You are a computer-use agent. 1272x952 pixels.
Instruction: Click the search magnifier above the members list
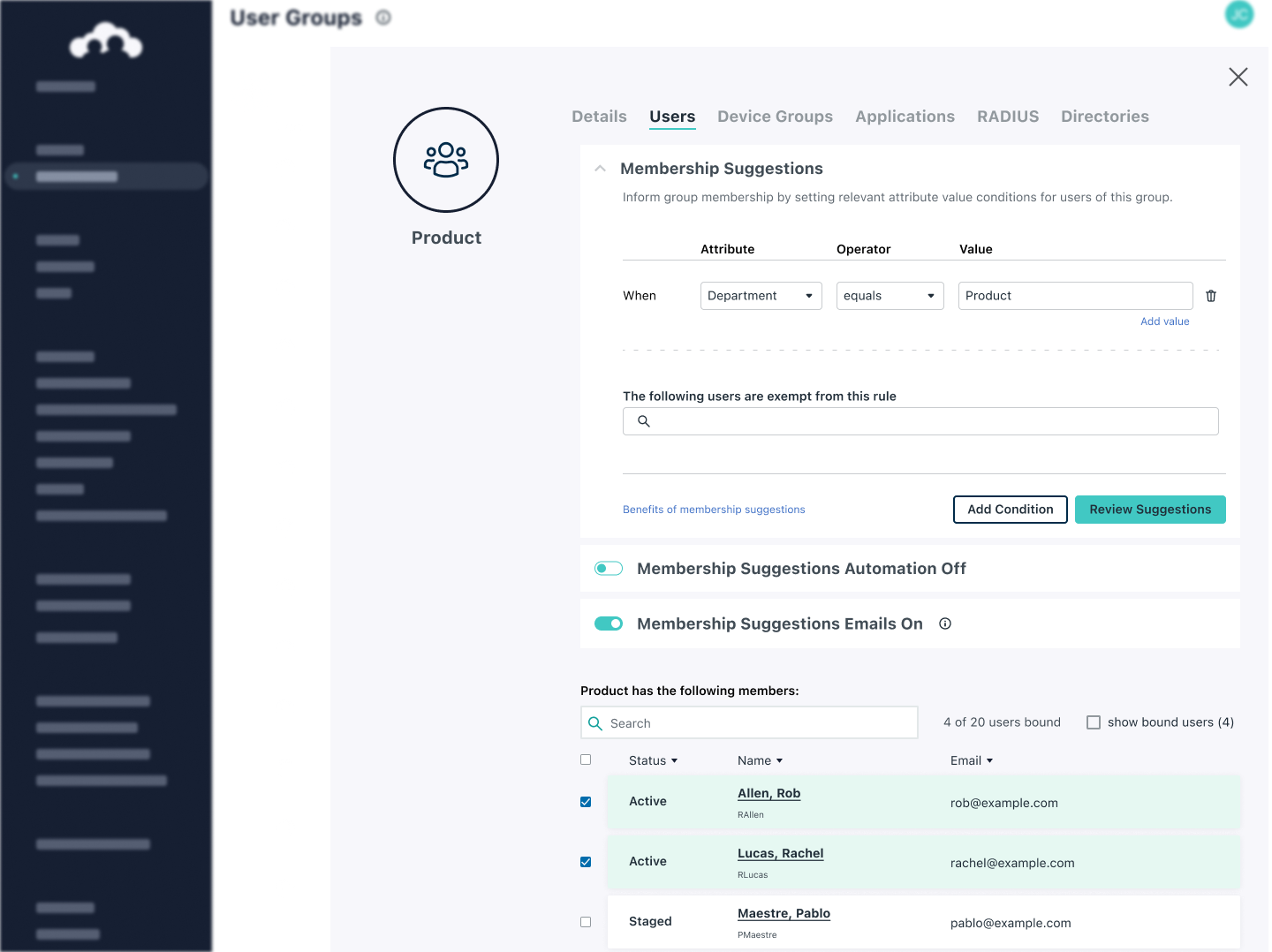[x=595, y=722]
